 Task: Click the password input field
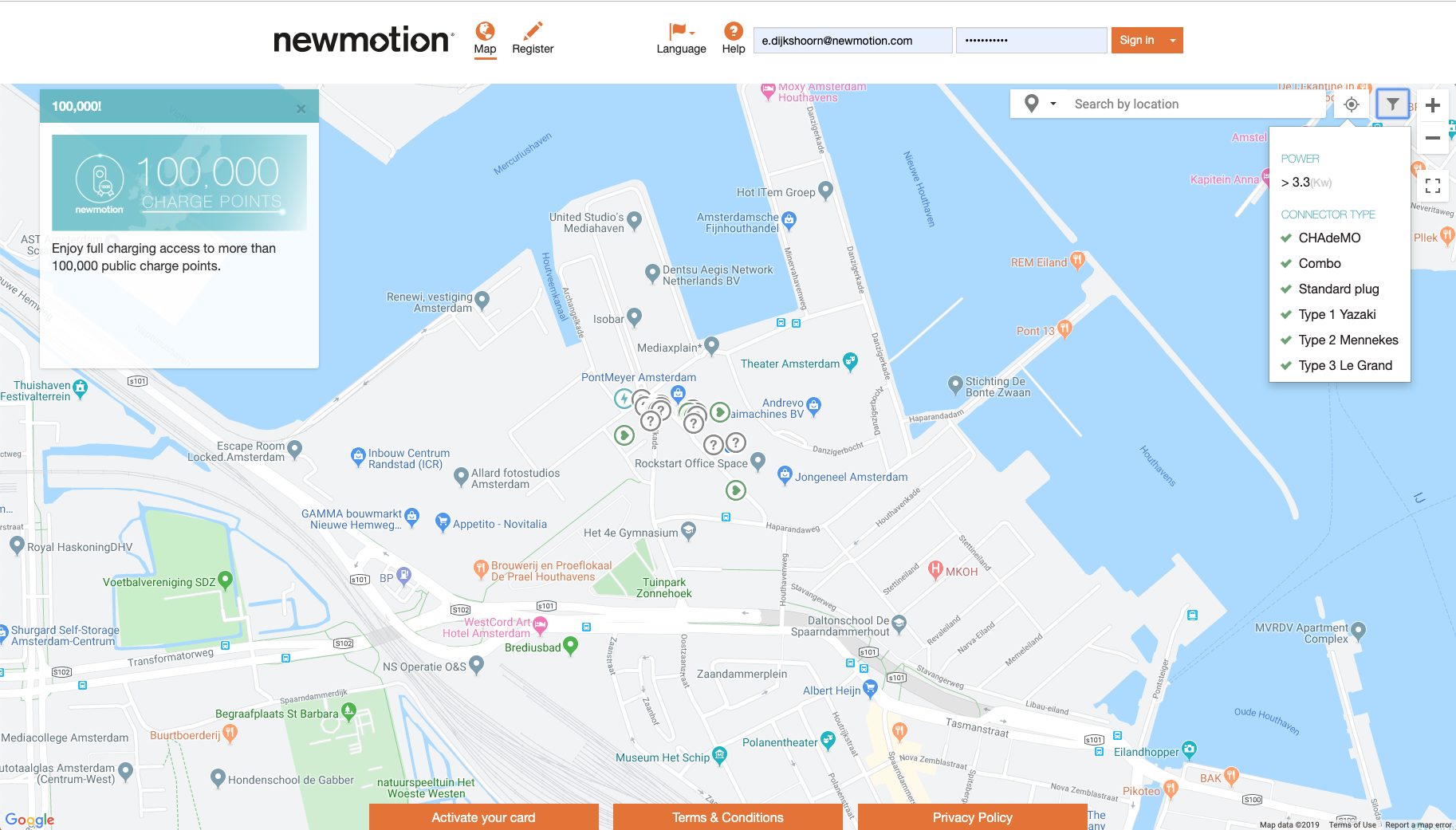coord(1032,41)
